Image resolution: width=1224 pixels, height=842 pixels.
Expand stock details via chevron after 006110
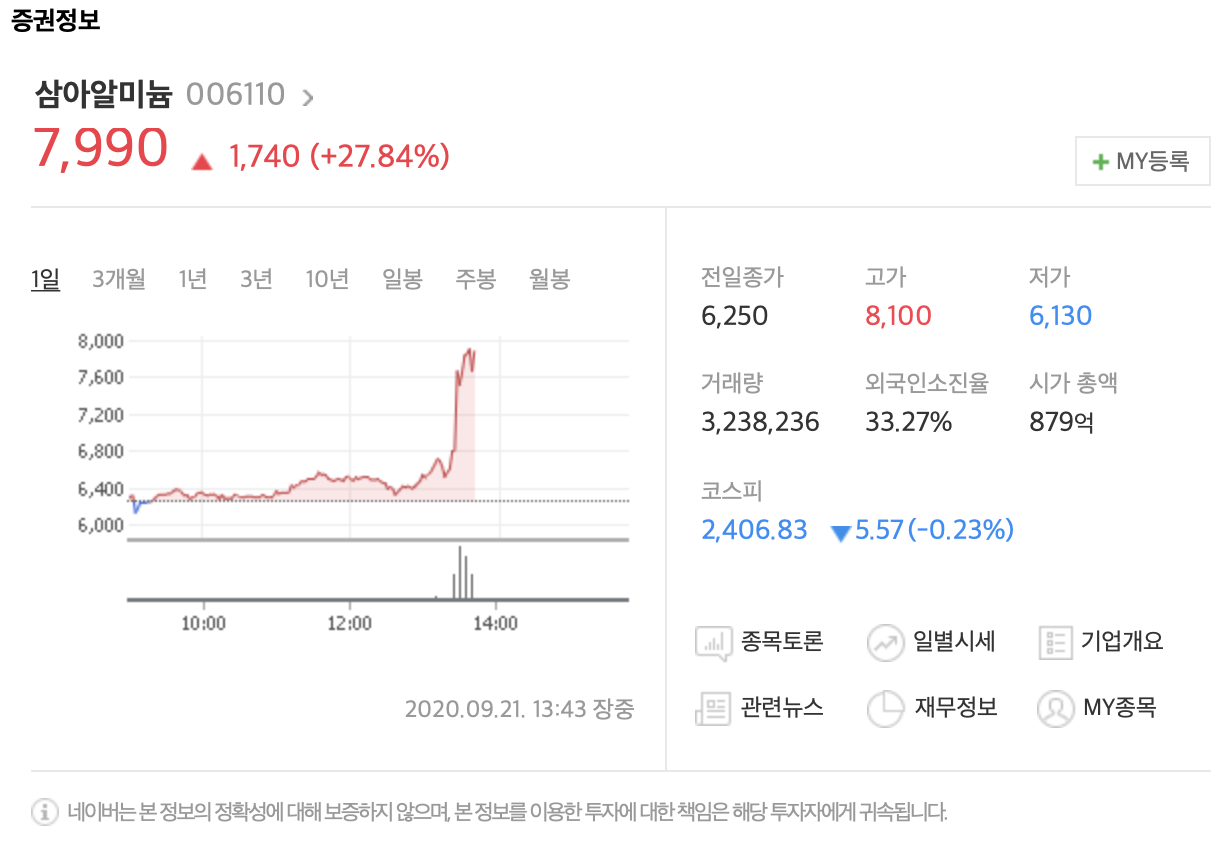click(x=308, y=97)
